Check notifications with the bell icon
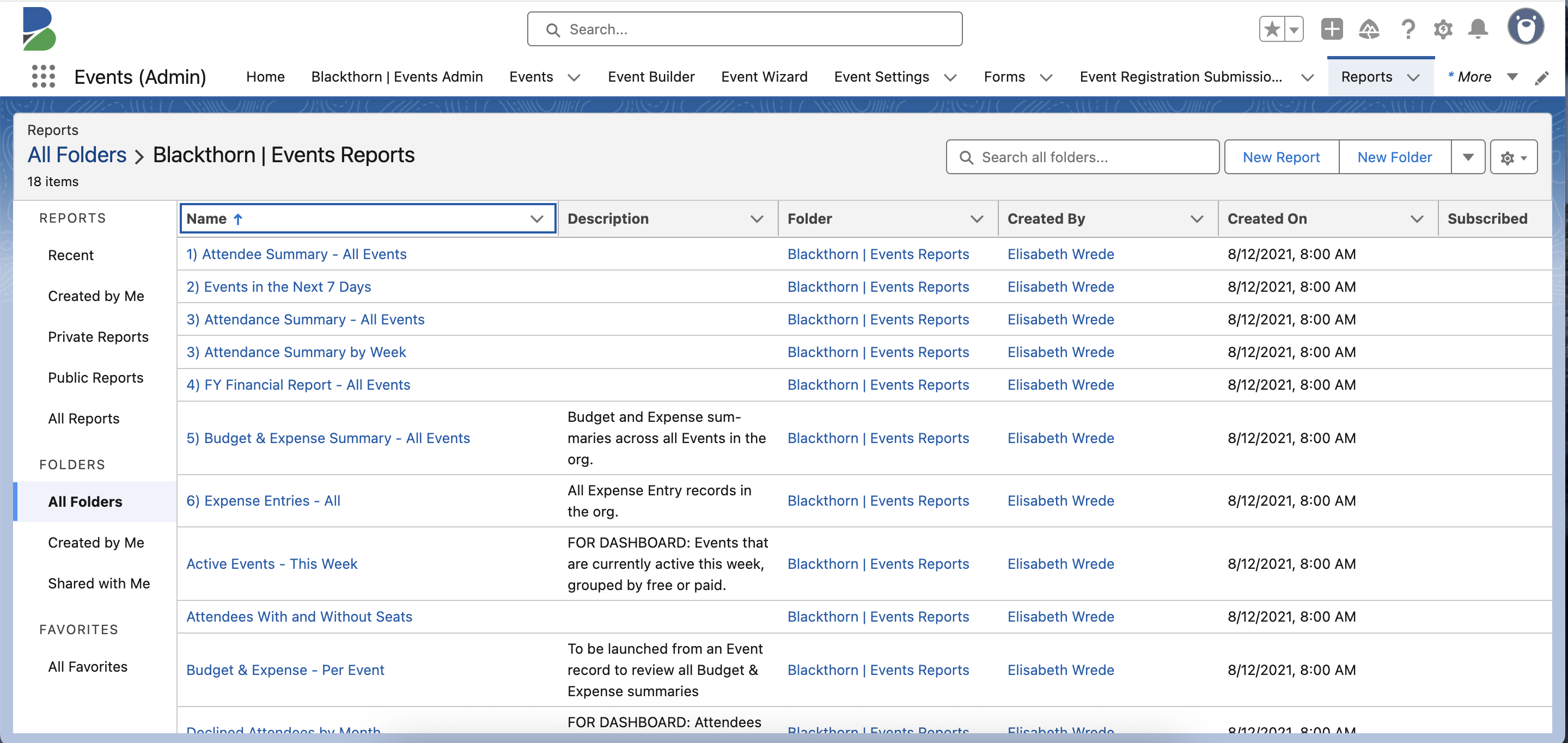The width and height of the screenshot is (1568, 743). (x=1479, y=29)
